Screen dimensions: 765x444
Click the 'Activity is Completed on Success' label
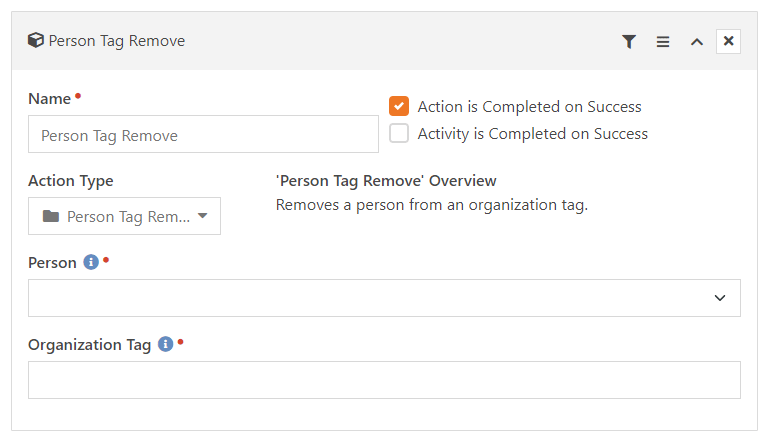[532, 134]
